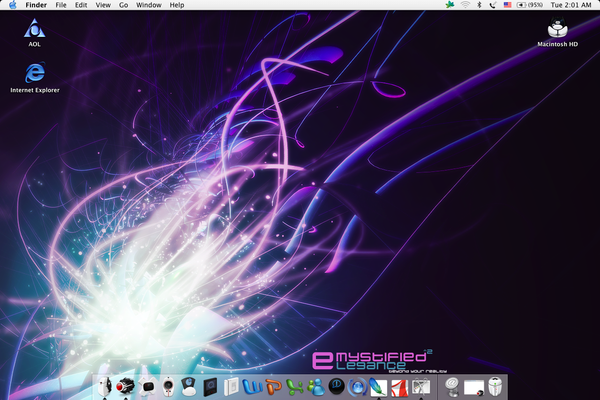The width and height of the screenshot is (600, 400).
Task: Select the Macintosh HD drive icon
Action: (x=557, y=28)
